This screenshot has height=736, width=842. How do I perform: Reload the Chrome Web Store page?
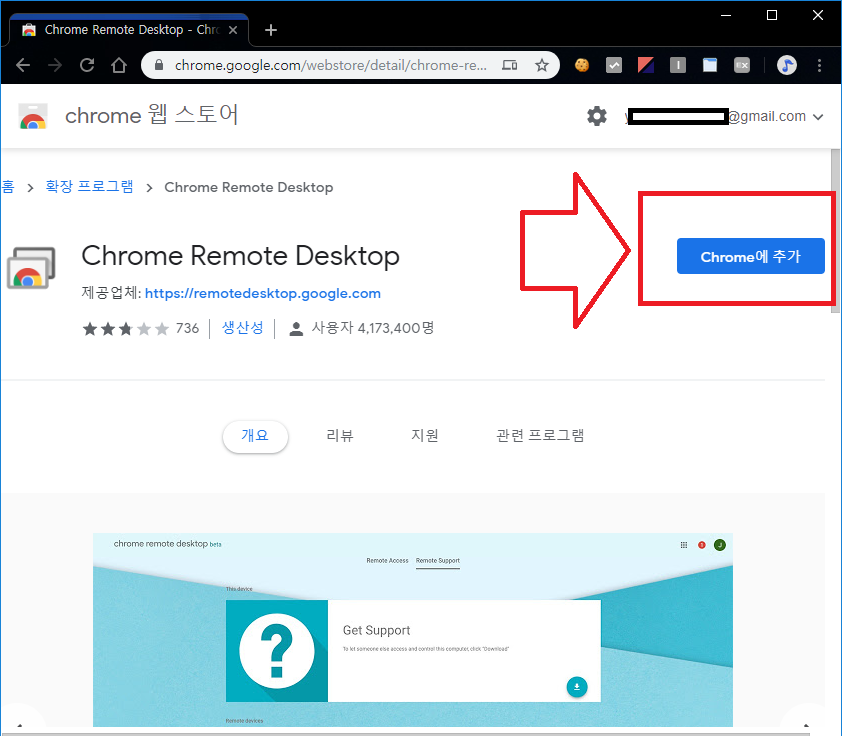[87, 65]
